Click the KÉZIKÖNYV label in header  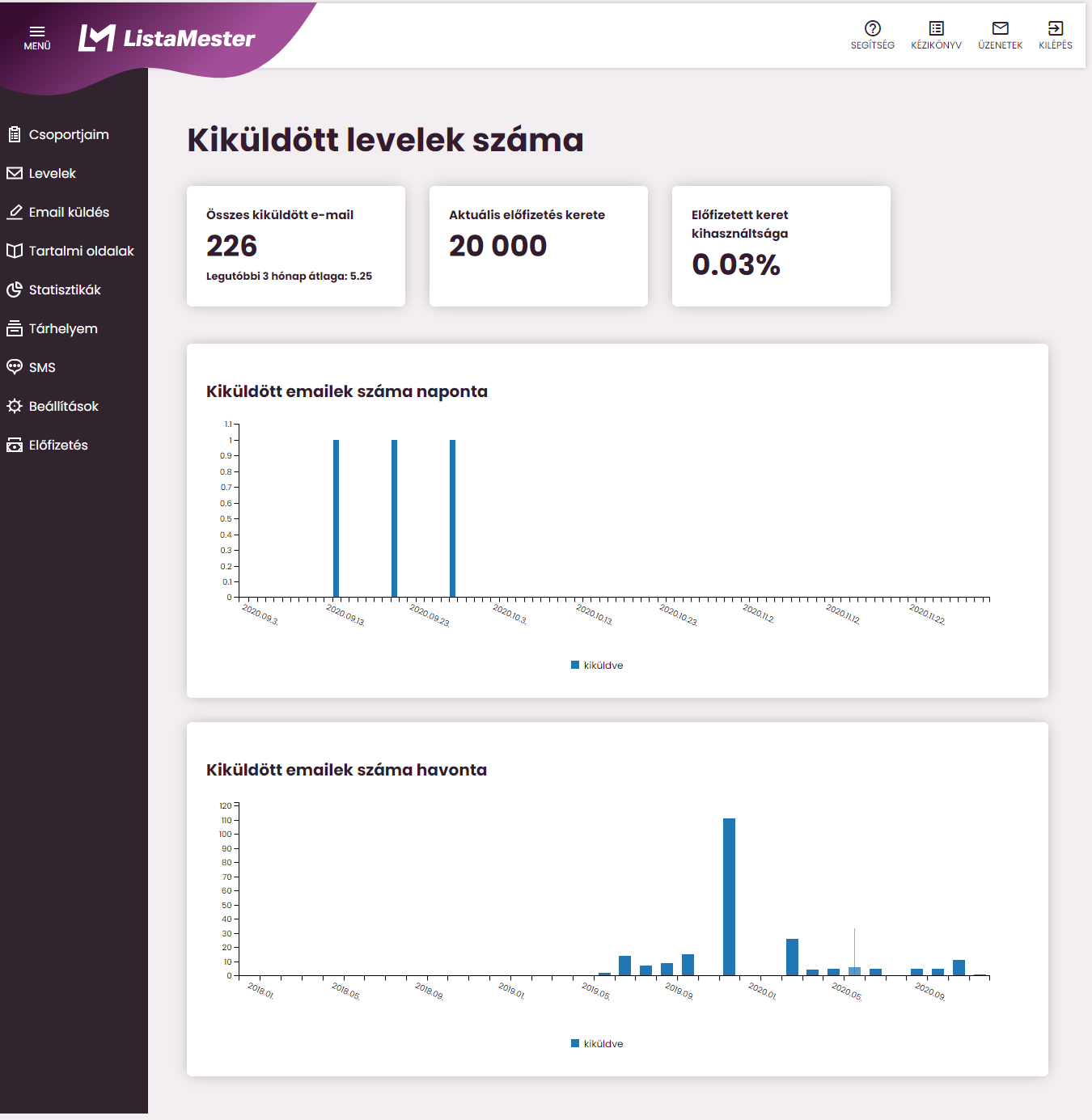point(937,45)
